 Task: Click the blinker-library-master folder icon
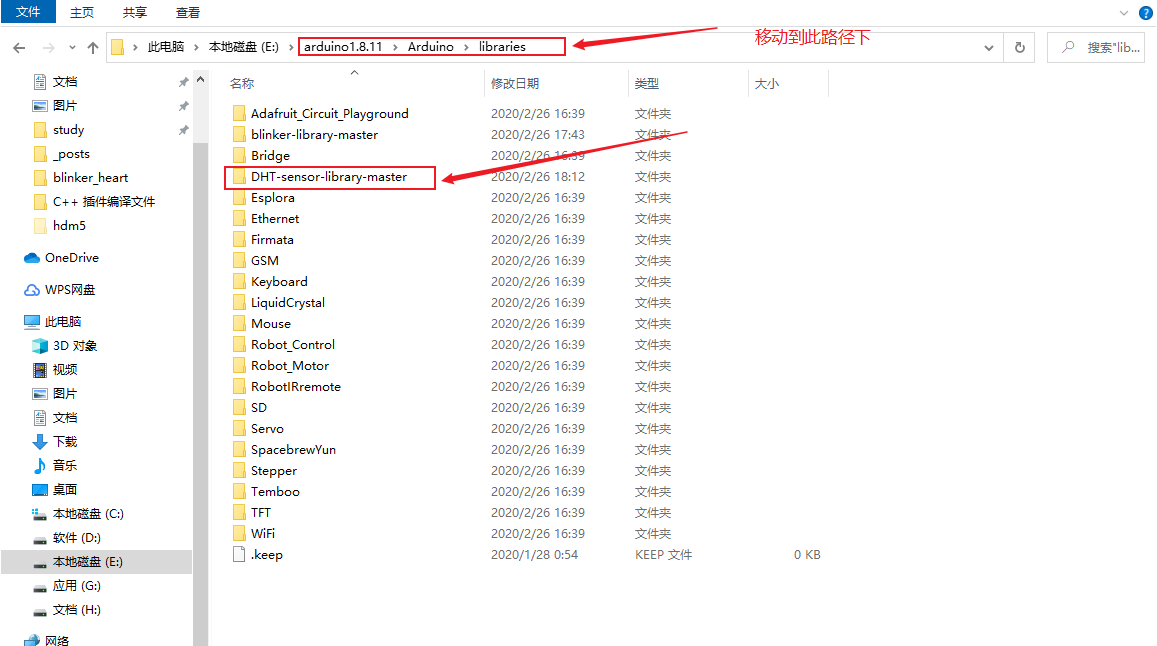click(239, 134)
